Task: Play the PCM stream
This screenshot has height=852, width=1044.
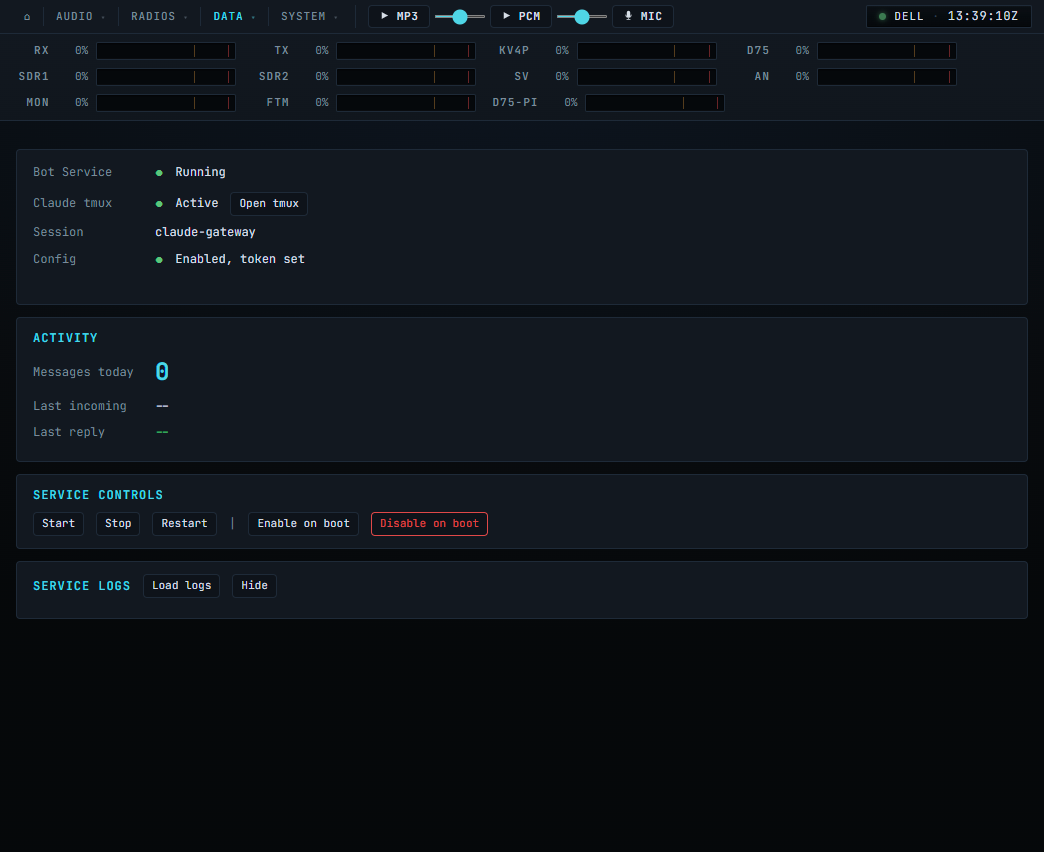Action: coord(521,16)
